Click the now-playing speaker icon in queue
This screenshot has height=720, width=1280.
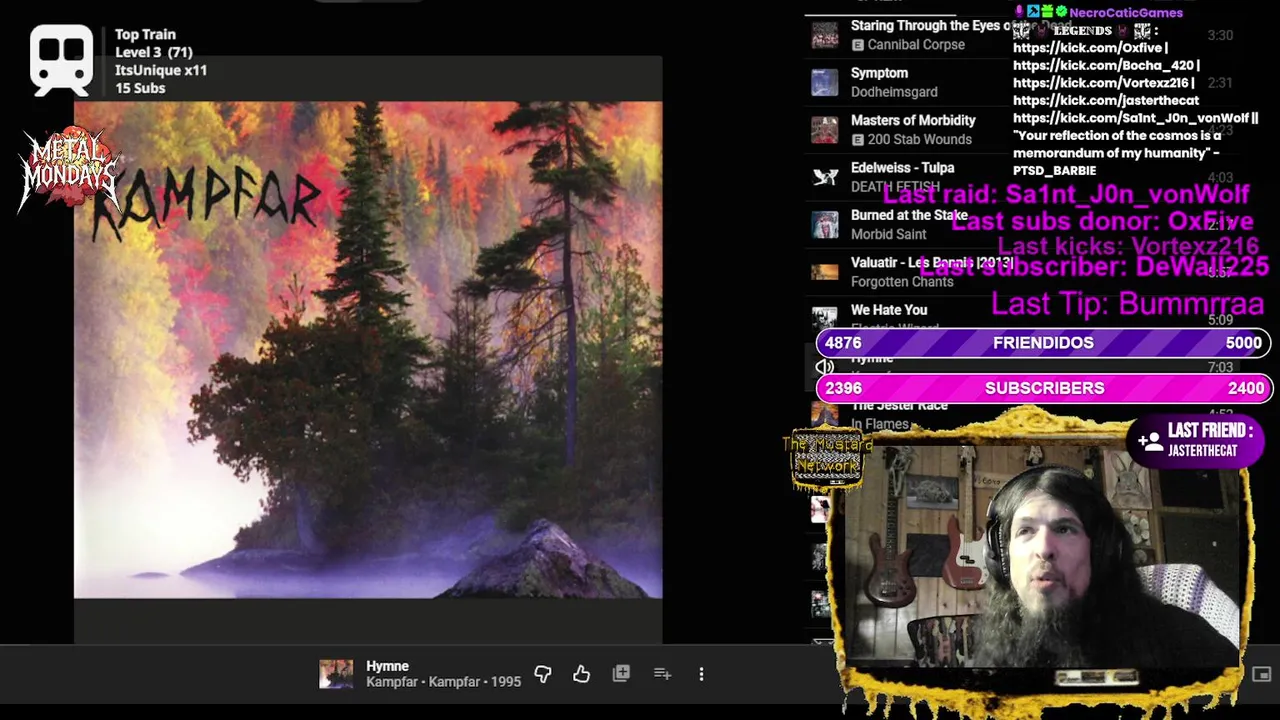825,367
